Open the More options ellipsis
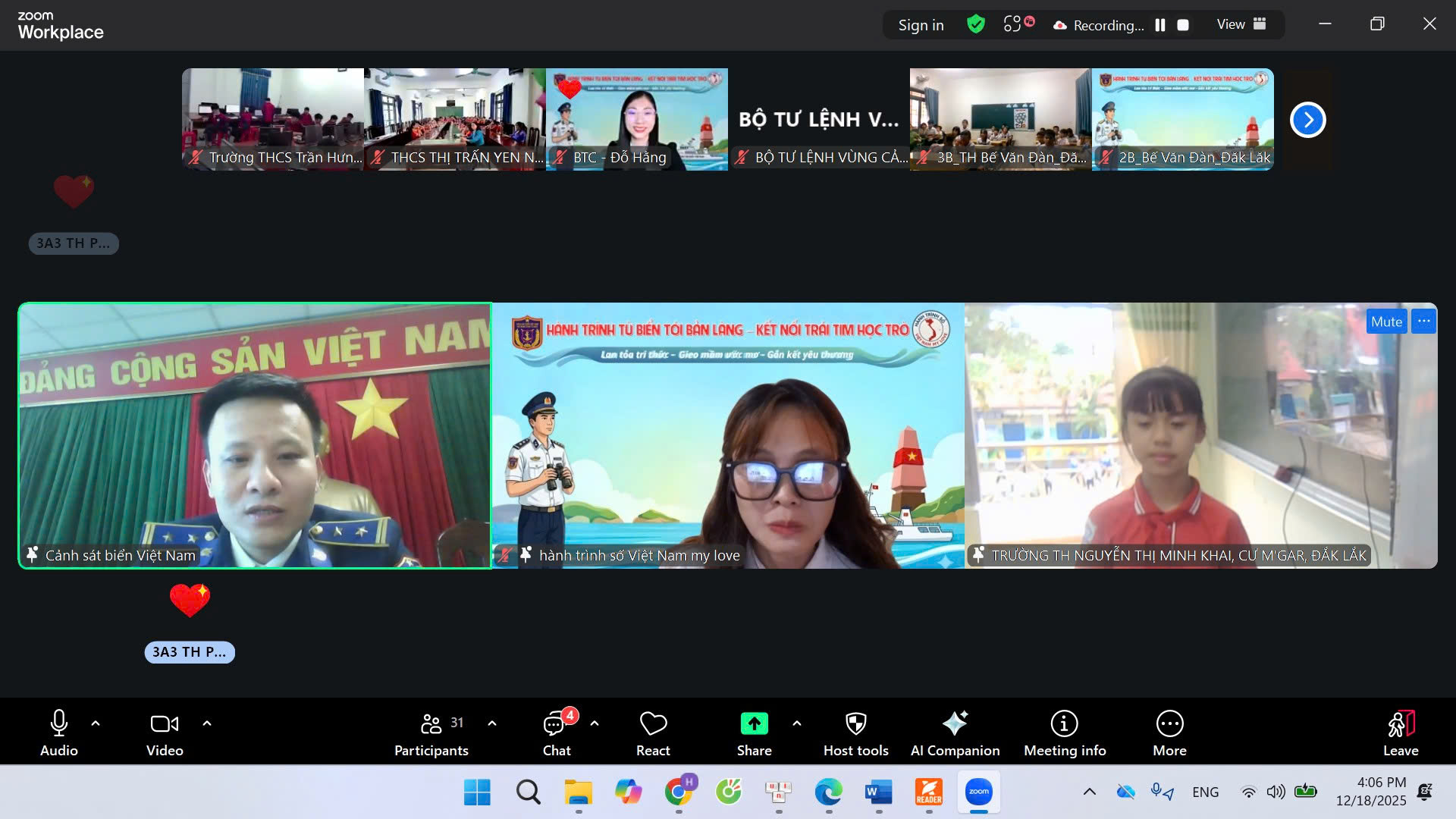1456x819 pixels. tap(1169, 724)
